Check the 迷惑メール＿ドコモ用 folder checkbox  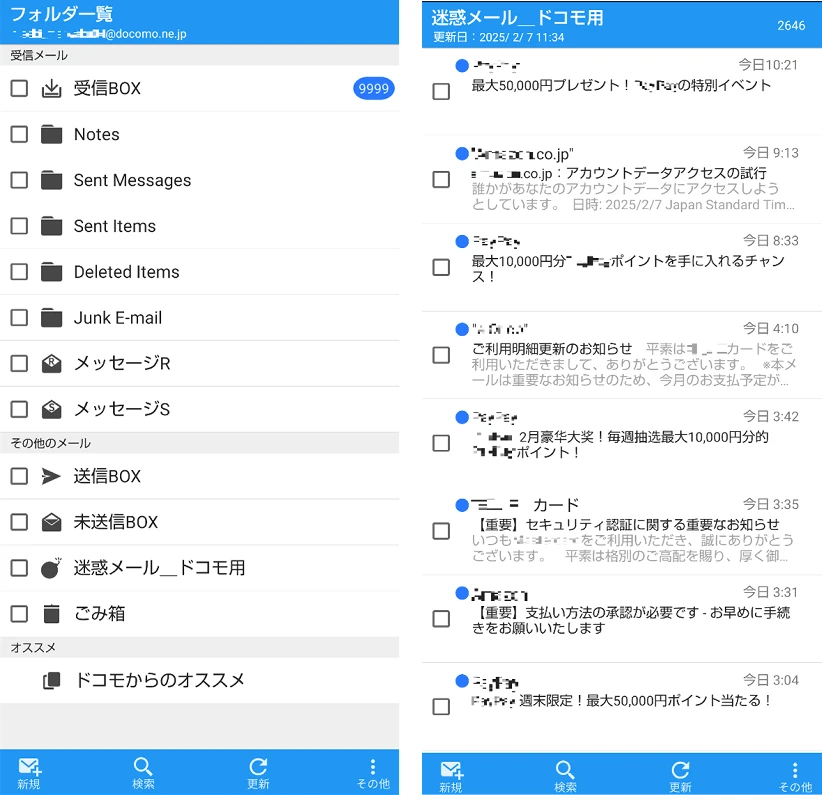click(19, 568)
